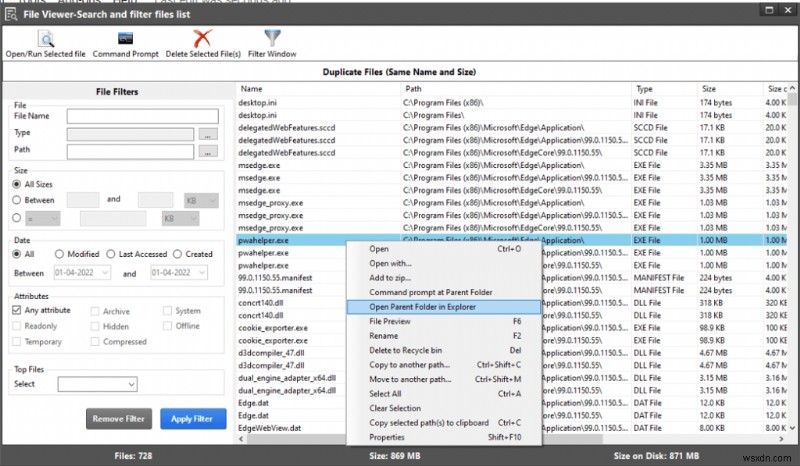Screen dimensions: 800x466
Task: Sort by the Path column header
Action: 515,89
